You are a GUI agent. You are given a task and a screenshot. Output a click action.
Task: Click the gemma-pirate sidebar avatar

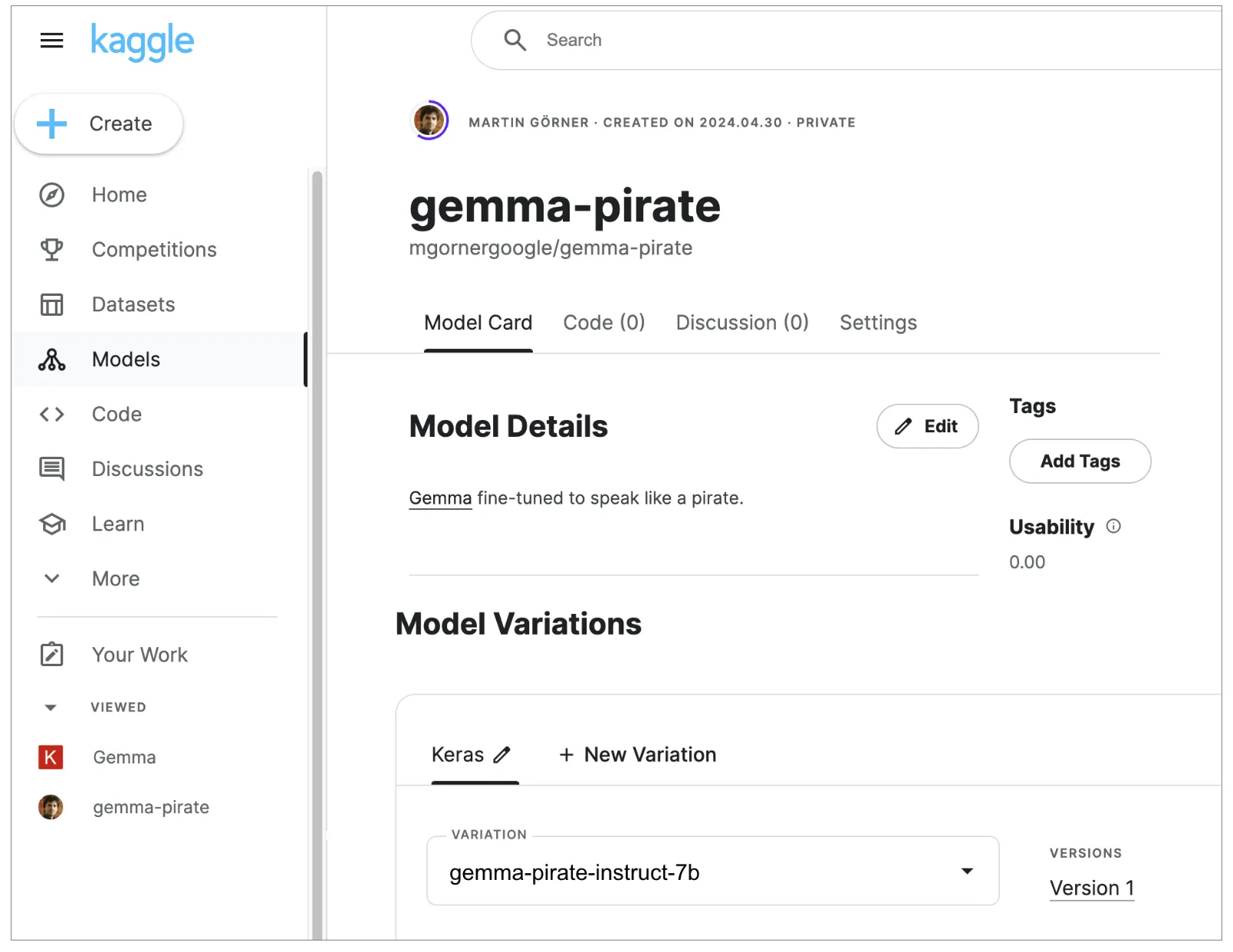tap(51, 807)
